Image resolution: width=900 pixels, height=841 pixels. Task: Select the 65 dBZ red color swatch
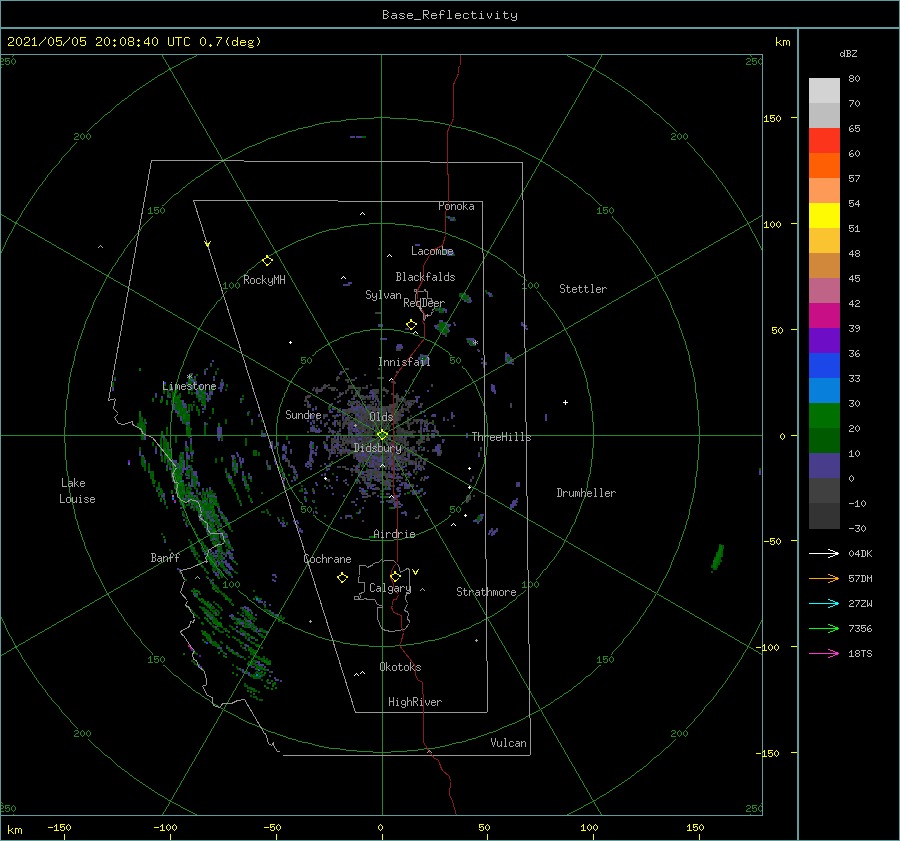pos(824,141)
